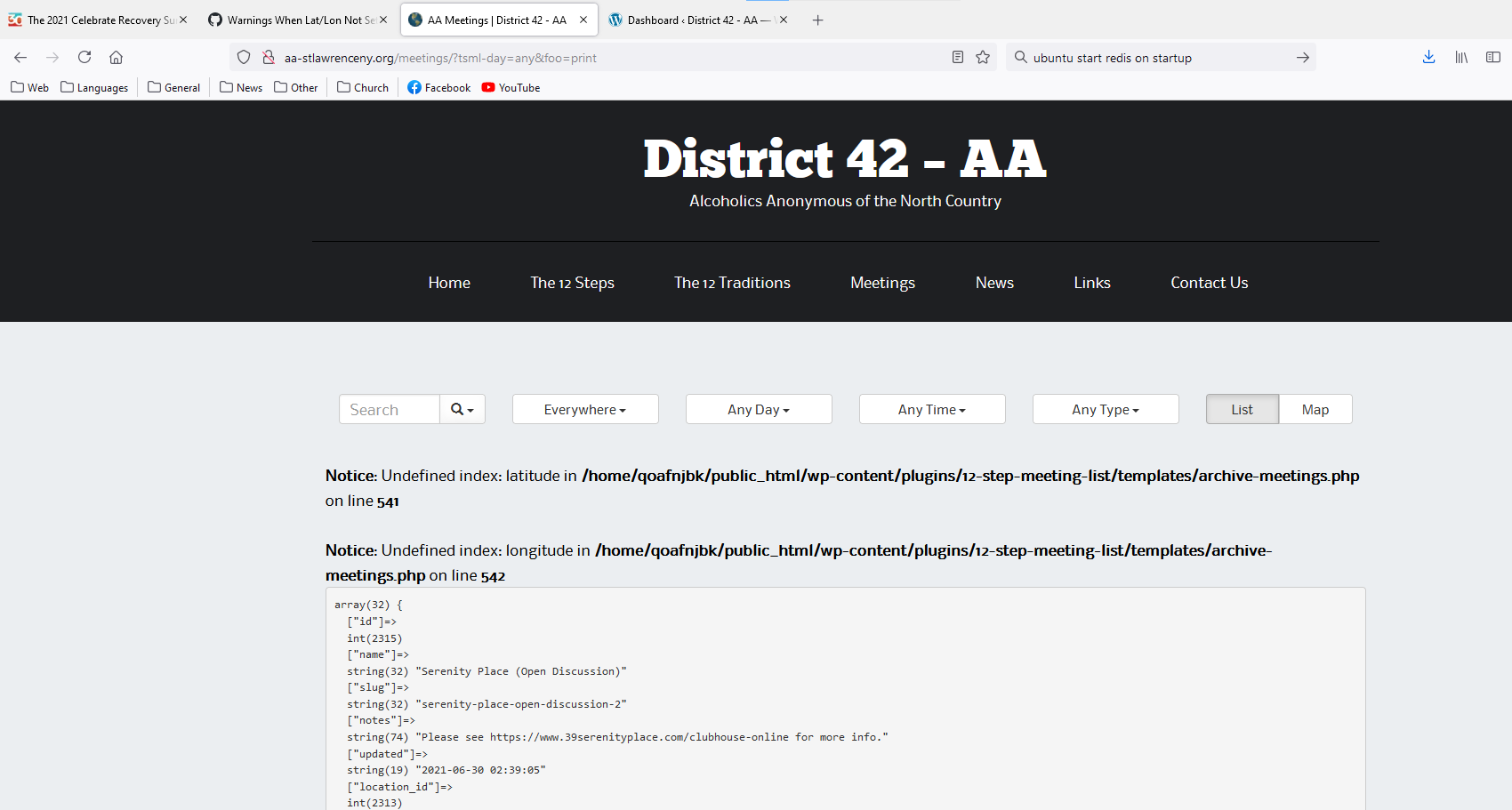Reload the current page

(x=84, y=58)
